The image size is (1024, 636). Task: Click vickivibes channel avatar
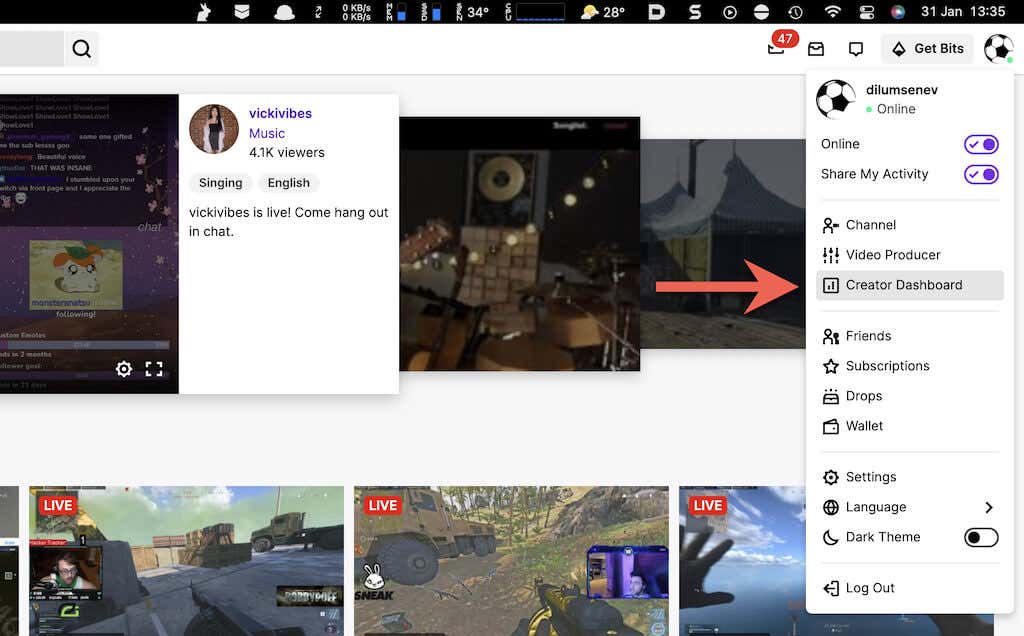214,129
